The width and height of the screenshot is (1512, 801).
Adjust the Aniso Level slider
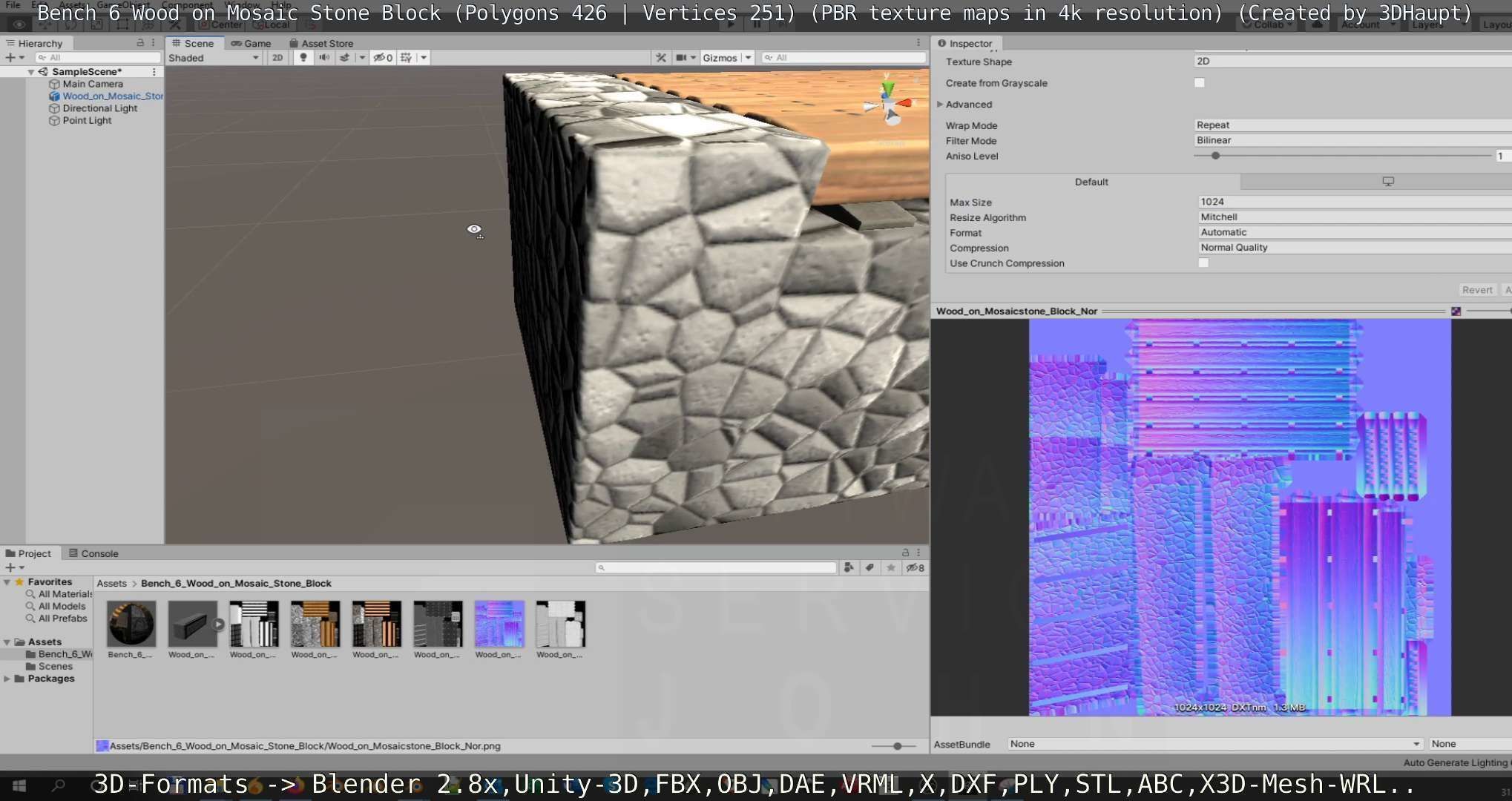(1215, 156)
